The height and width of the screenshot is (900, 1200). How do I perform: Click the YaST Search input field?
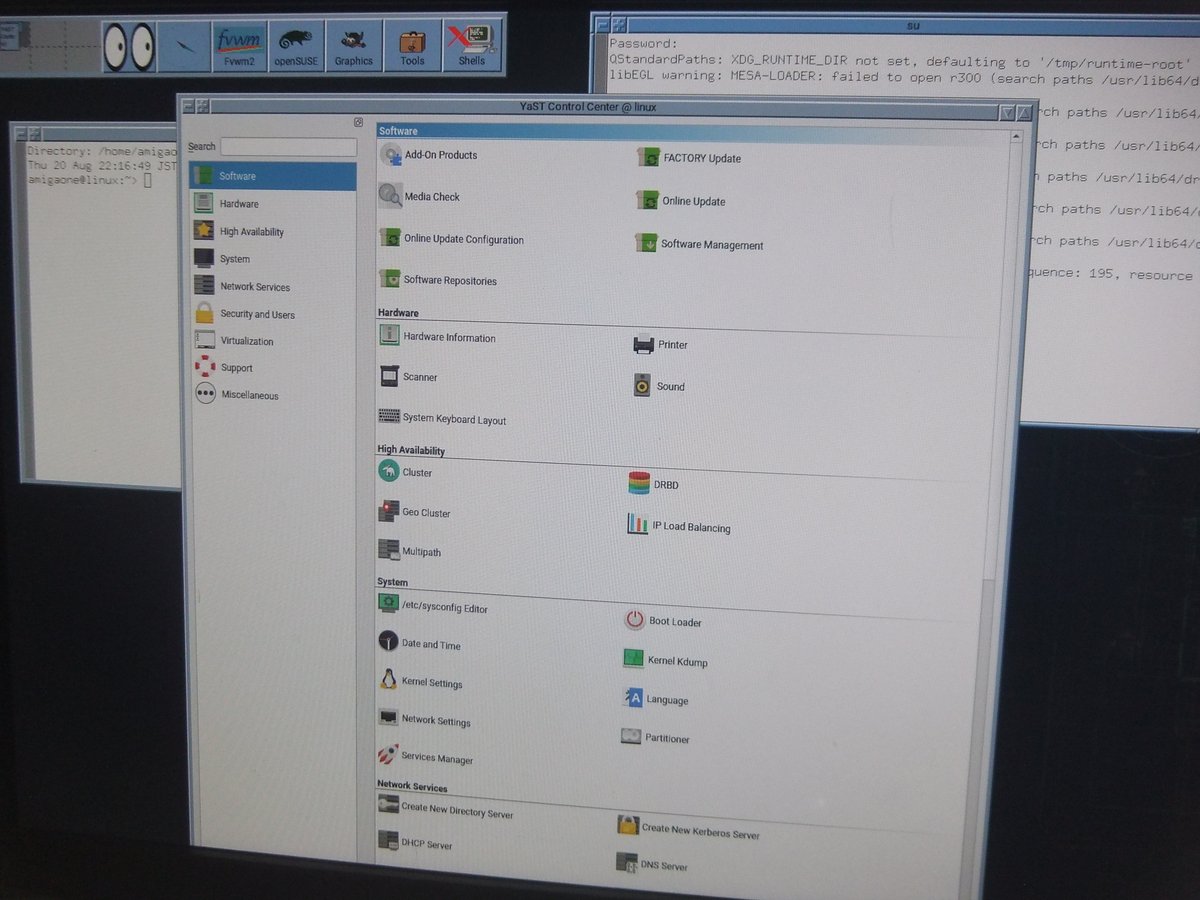point(288,147)
